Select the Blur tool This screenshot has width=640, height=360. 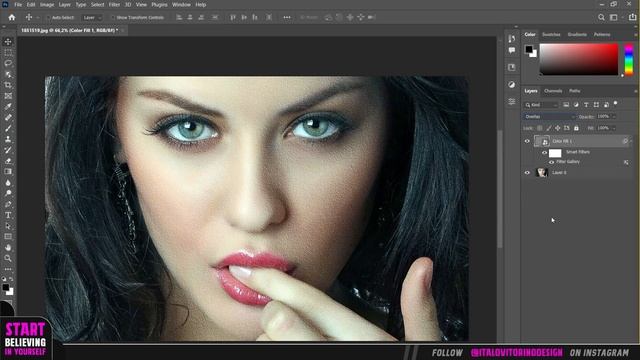point(8,182)
